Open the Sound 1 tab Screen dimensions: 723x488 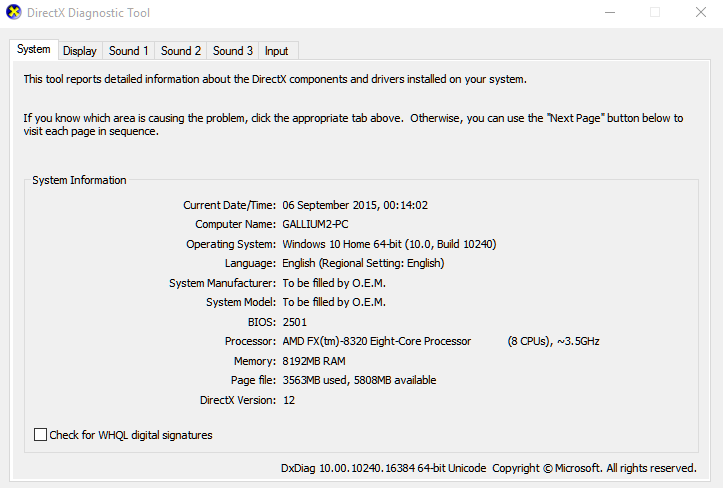pyautogui.click(x=129, y=51)
